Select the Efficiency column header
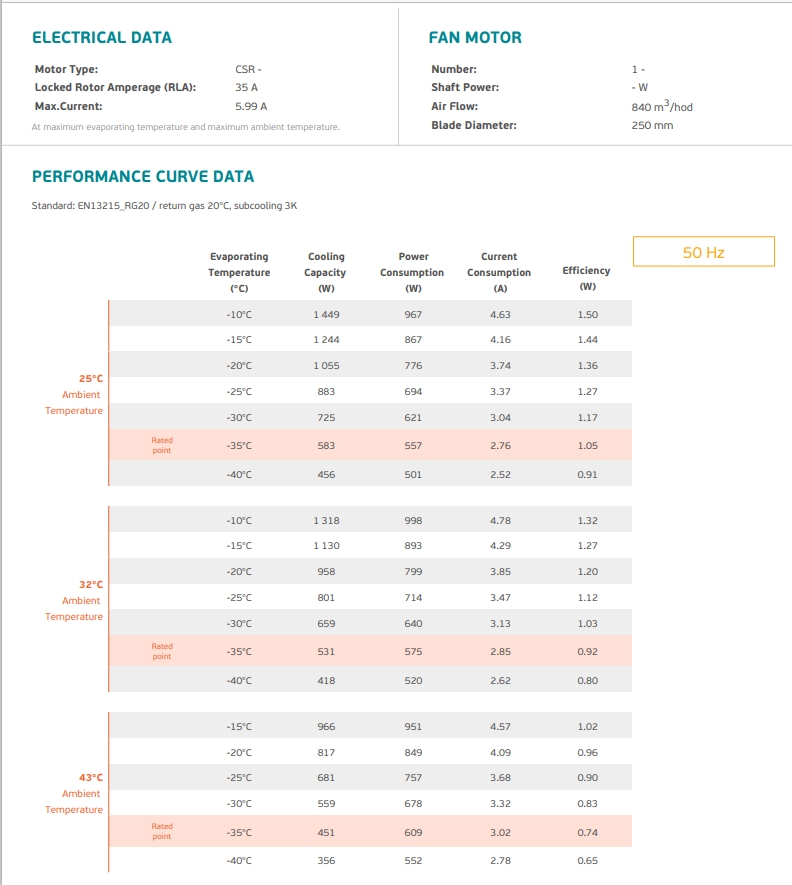The width and height of the screenshot is (792, 885). coord(587,278)
